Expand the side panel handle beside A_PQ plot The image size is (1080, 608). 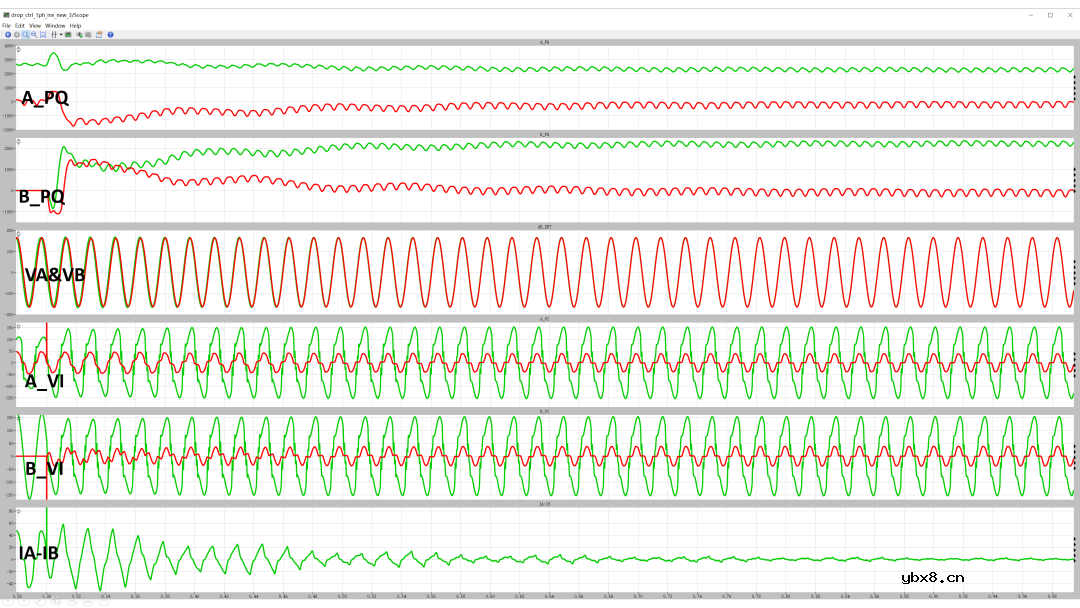tap(1074, 91)
